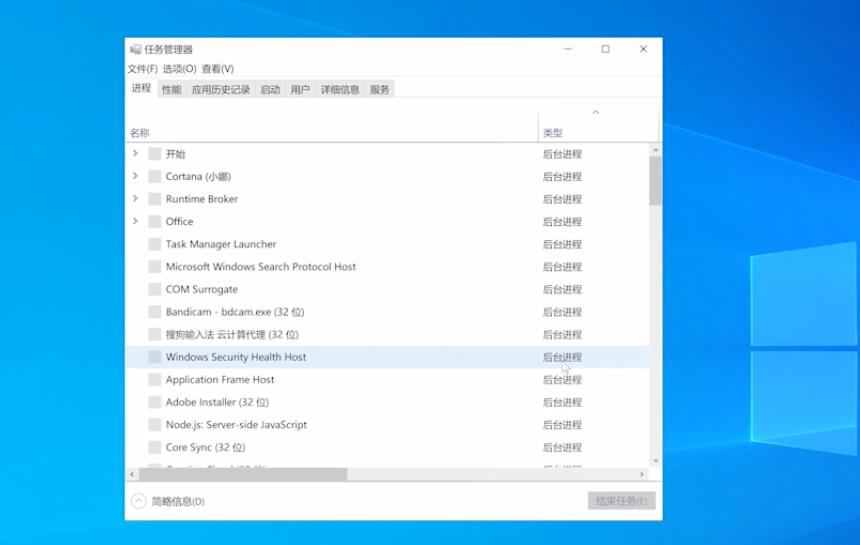Expand the Office process group
The image size is (860, 545).
click(135, 221)
